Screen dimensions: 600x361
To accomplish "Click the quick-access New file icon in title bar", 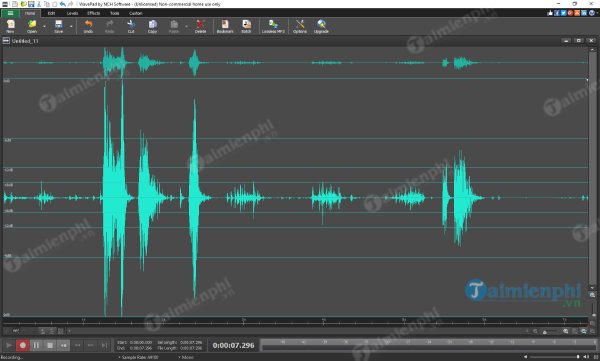I will pyautogui.click(x=15, y=4).
